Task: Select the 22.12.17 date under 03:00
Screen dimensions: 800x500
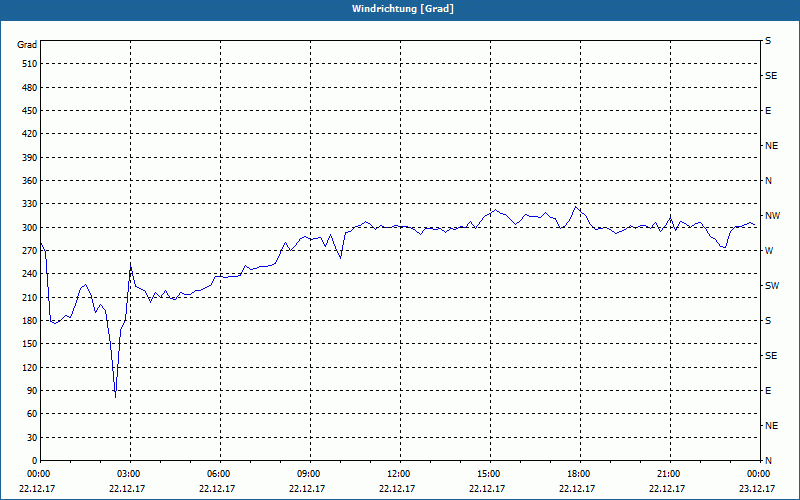Action: (127, 488)
